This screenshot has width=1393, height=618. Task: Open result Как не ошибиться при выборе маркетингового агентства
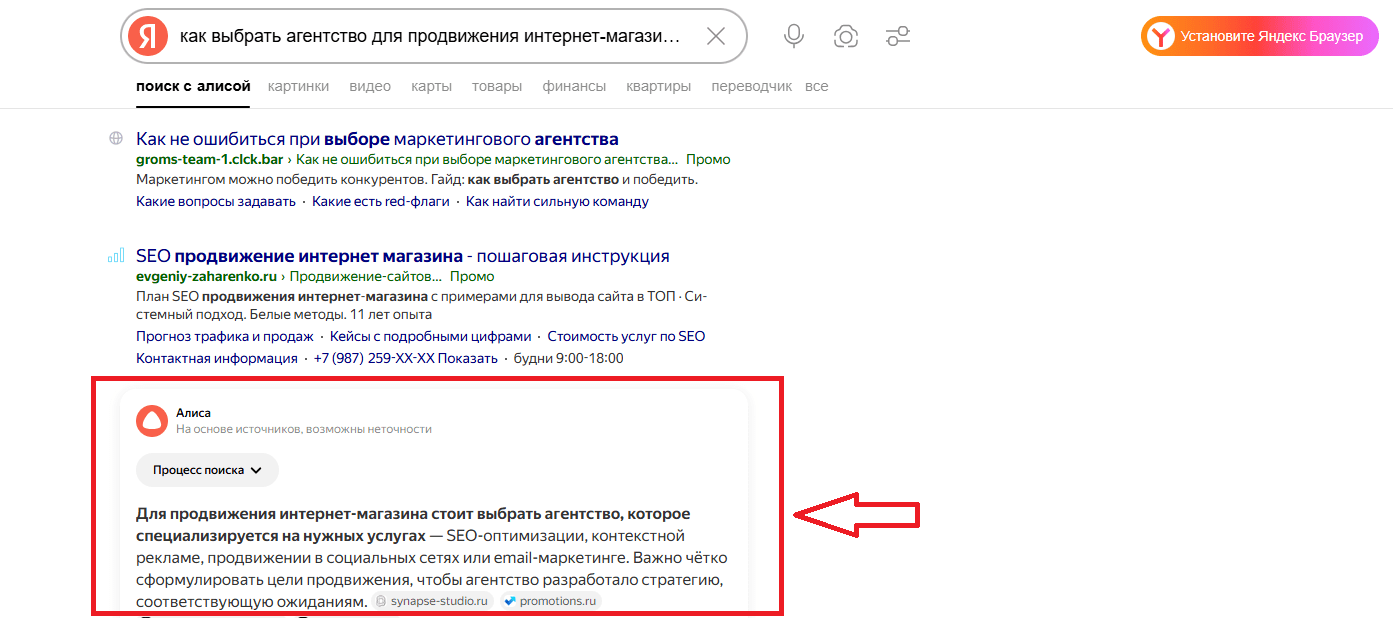tap(377, 139)
